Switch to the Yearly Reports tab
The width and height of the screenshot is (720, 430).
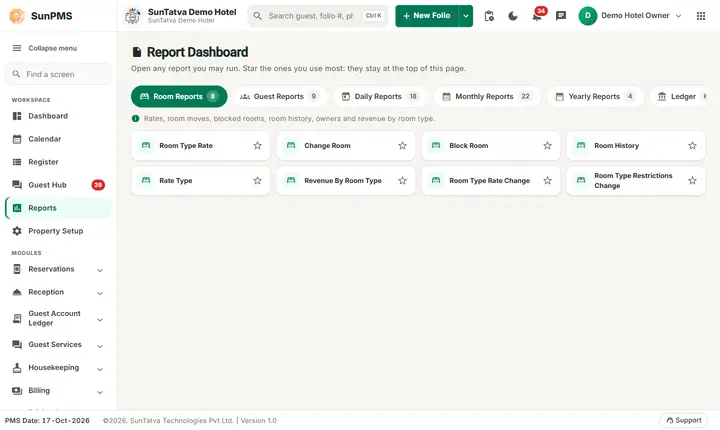point(595,96)
